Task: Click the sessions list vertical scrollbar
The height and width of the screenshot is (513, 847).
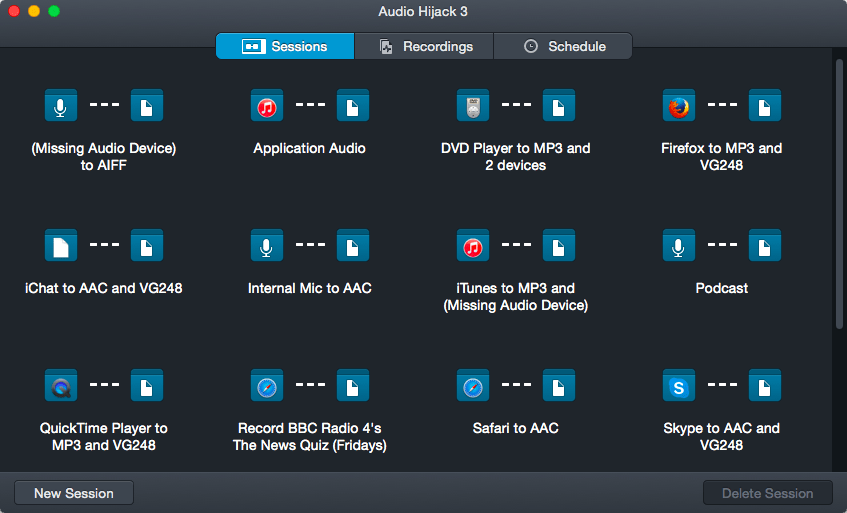Action: [x=839, y=194]
